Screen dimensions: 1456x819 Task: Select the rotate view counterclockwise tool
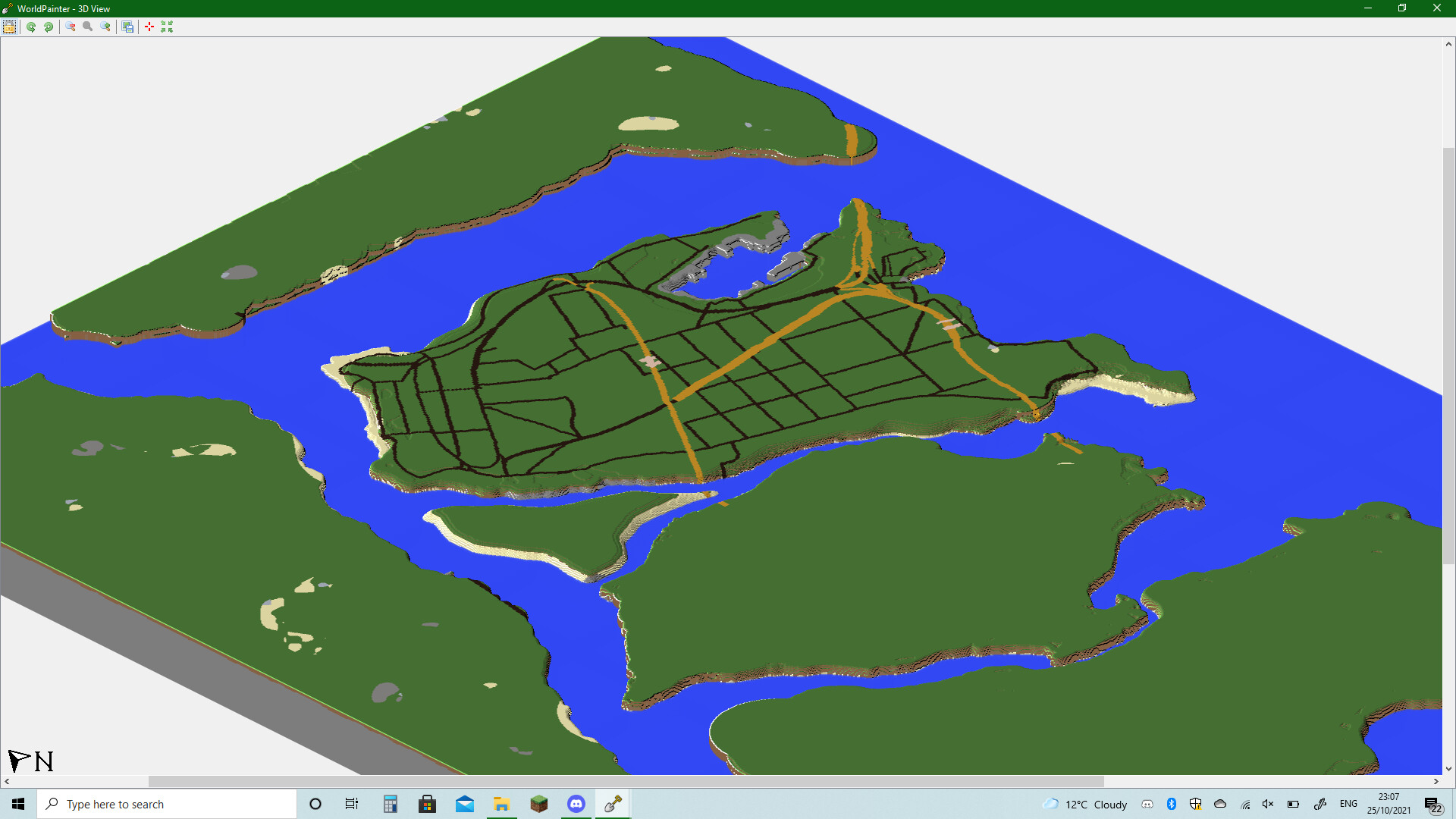coord(30,27)
